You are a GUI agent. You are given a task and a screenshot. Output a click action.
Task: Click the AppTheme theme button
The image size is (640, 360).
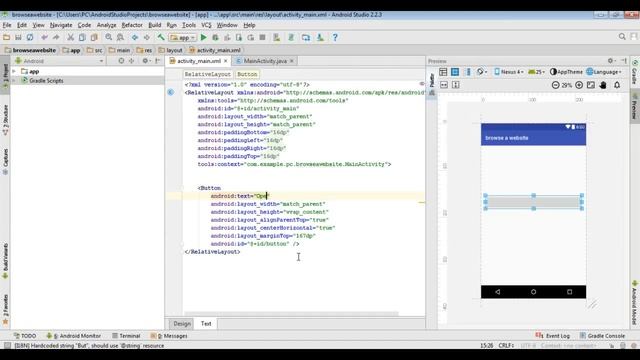566,72
